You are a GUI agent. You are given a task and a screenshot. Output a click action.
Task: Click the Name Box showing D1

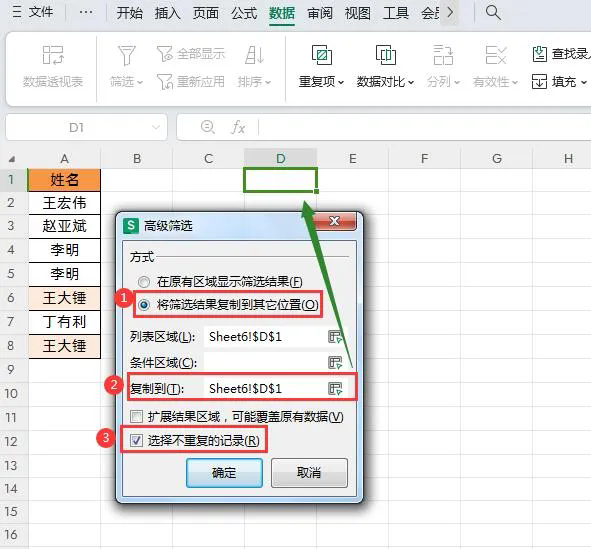[x=77, y=127]
